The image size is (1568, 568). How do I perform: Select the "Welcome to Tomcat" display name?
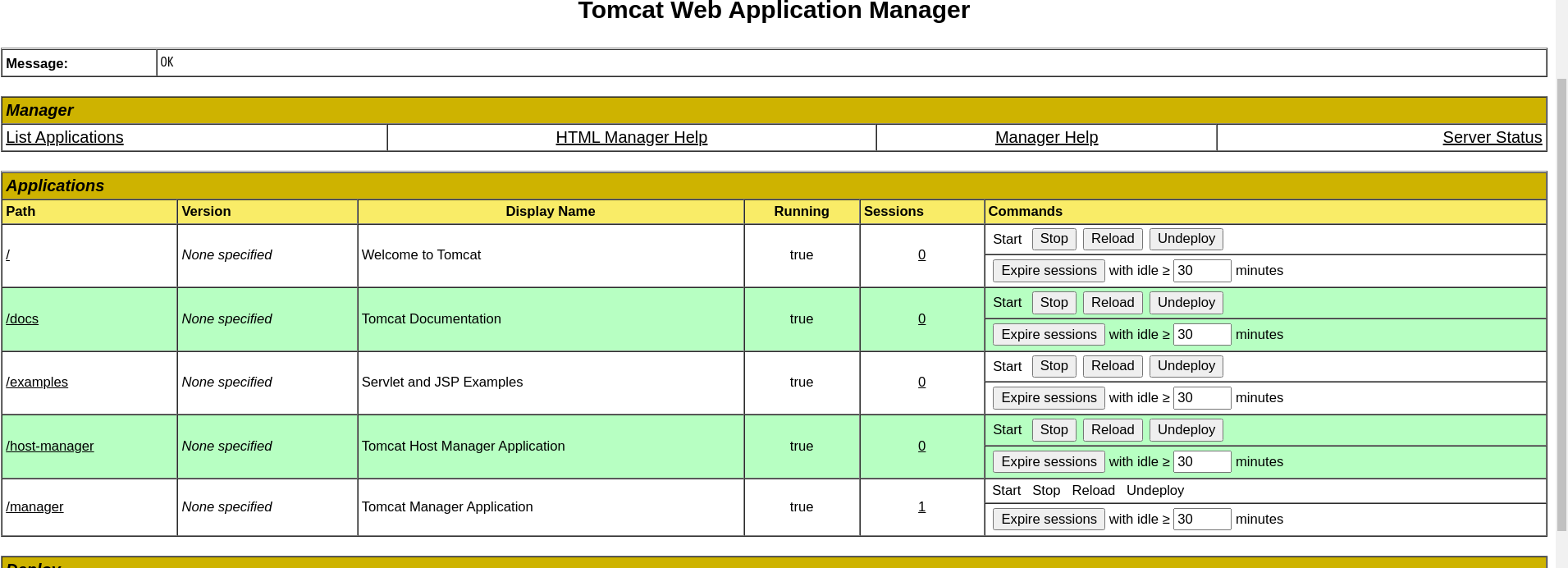(421, 254)
